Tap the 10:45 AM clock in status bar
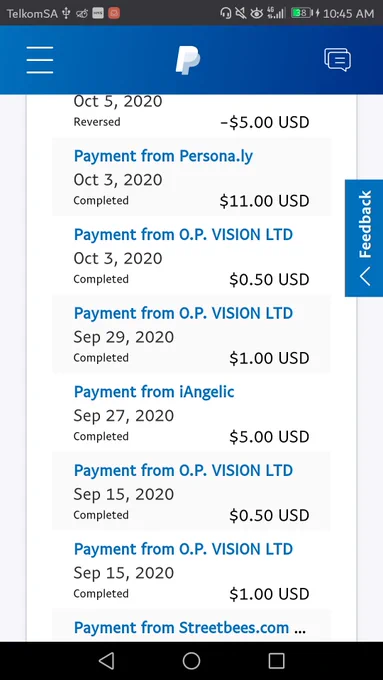383x680 pixels. click(x=348, y=13)
